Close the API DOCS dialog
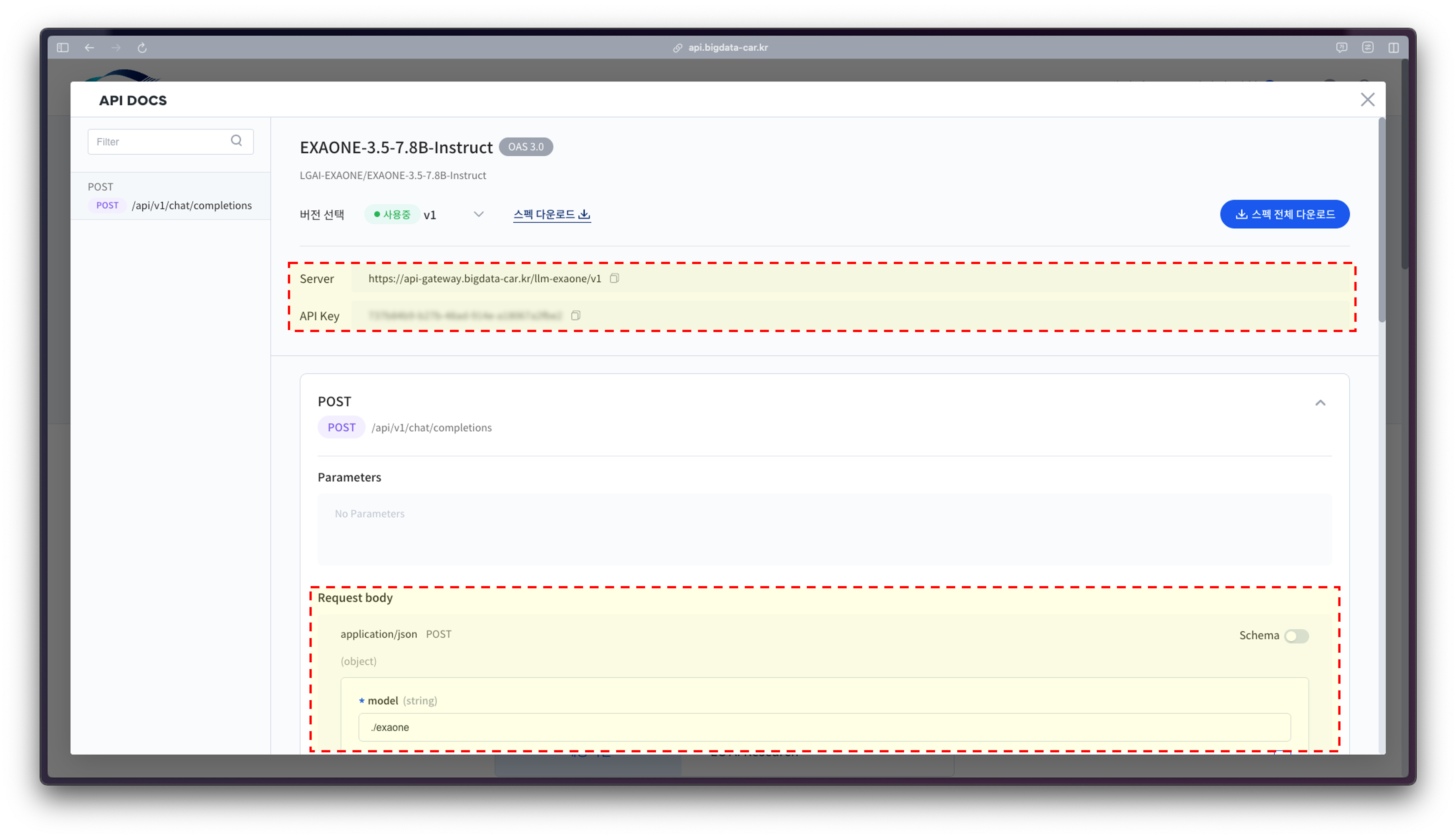 tap(1367, 100)
